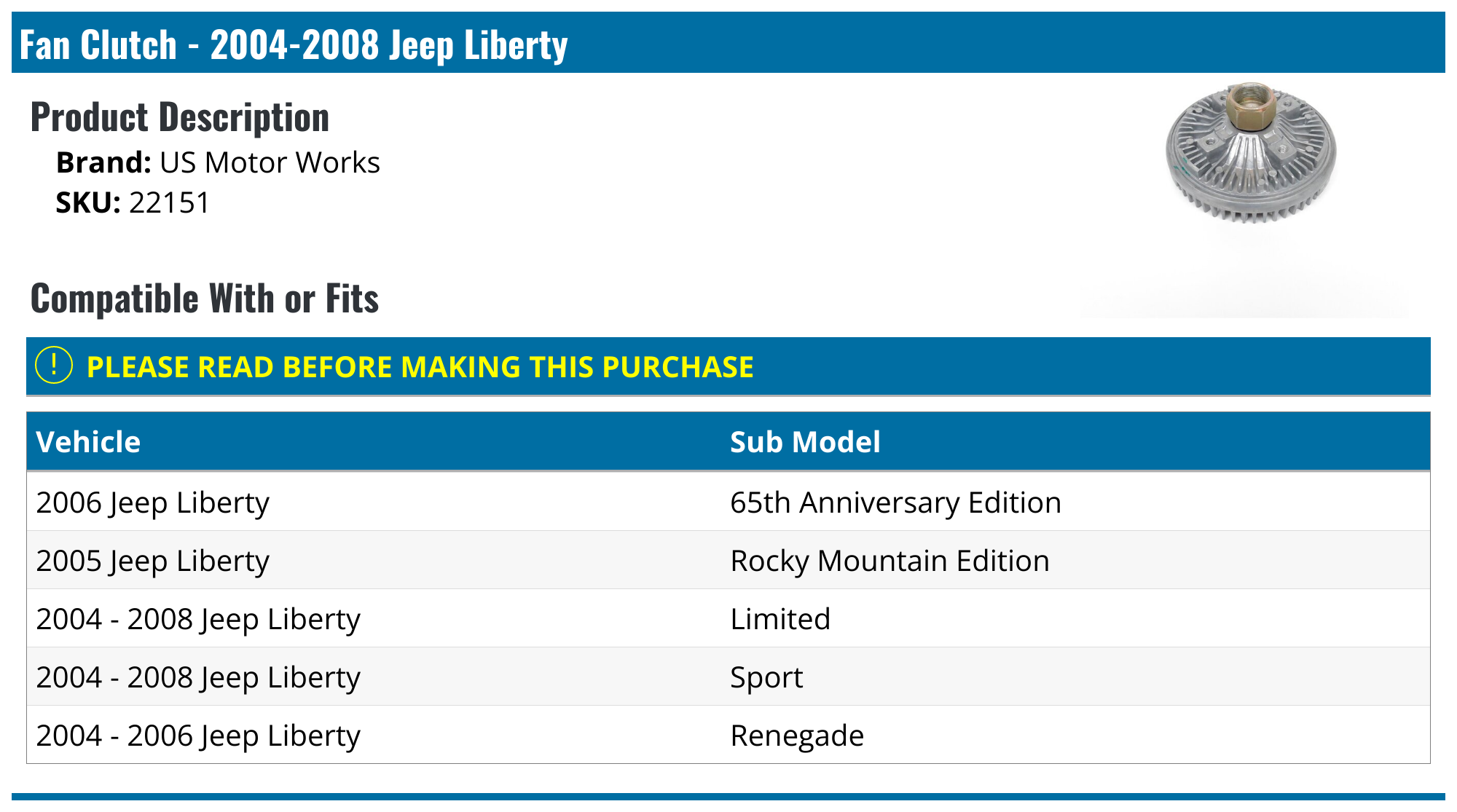1457x812 pixels.
Task: Select the 2005 Jeep Liberty vehicle cell
Action: pyautogui.click(x=152, y=561)
